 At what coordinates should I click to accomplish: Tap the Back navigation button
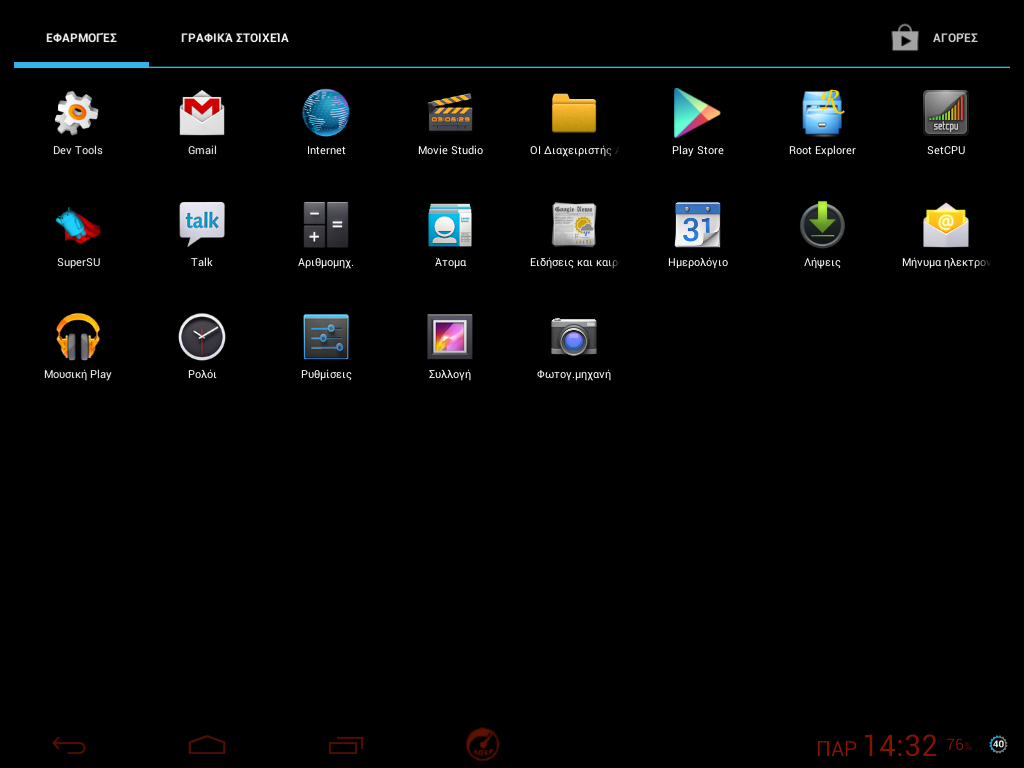click(x=69, y=745)
